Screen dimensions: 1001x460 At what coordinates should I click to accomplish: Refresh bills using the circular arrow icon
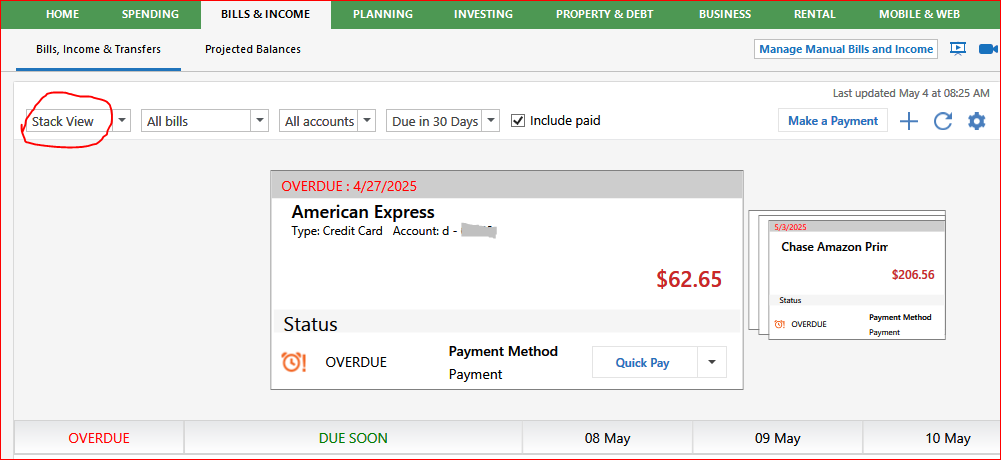pyautogui.click(x=943, y=121)
